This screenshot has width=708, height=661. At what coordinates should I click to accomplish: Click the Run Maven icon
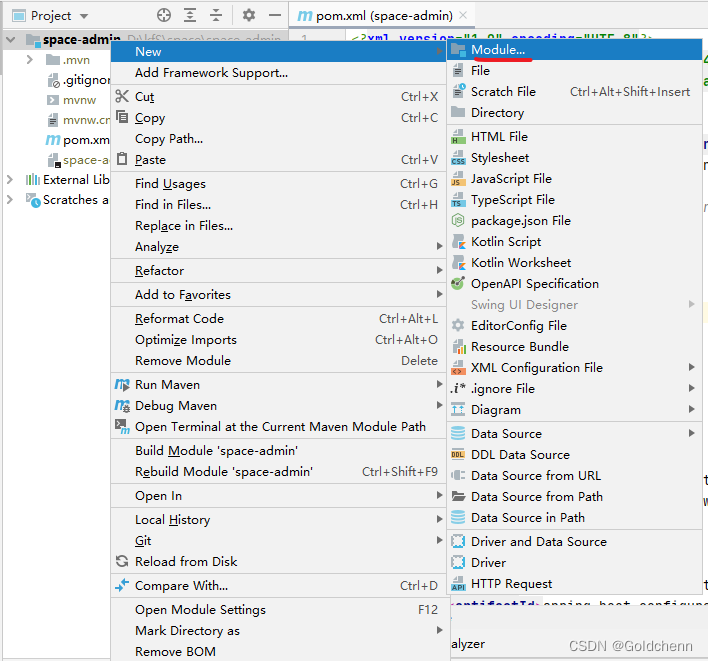[x=122, y=385]
